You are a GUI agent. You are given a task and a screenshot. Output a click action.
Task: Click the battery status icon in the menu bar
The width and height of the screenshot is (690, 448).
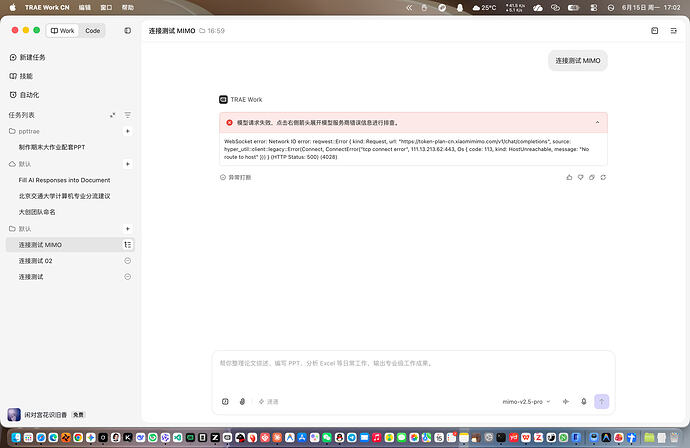tap(573, 7)
